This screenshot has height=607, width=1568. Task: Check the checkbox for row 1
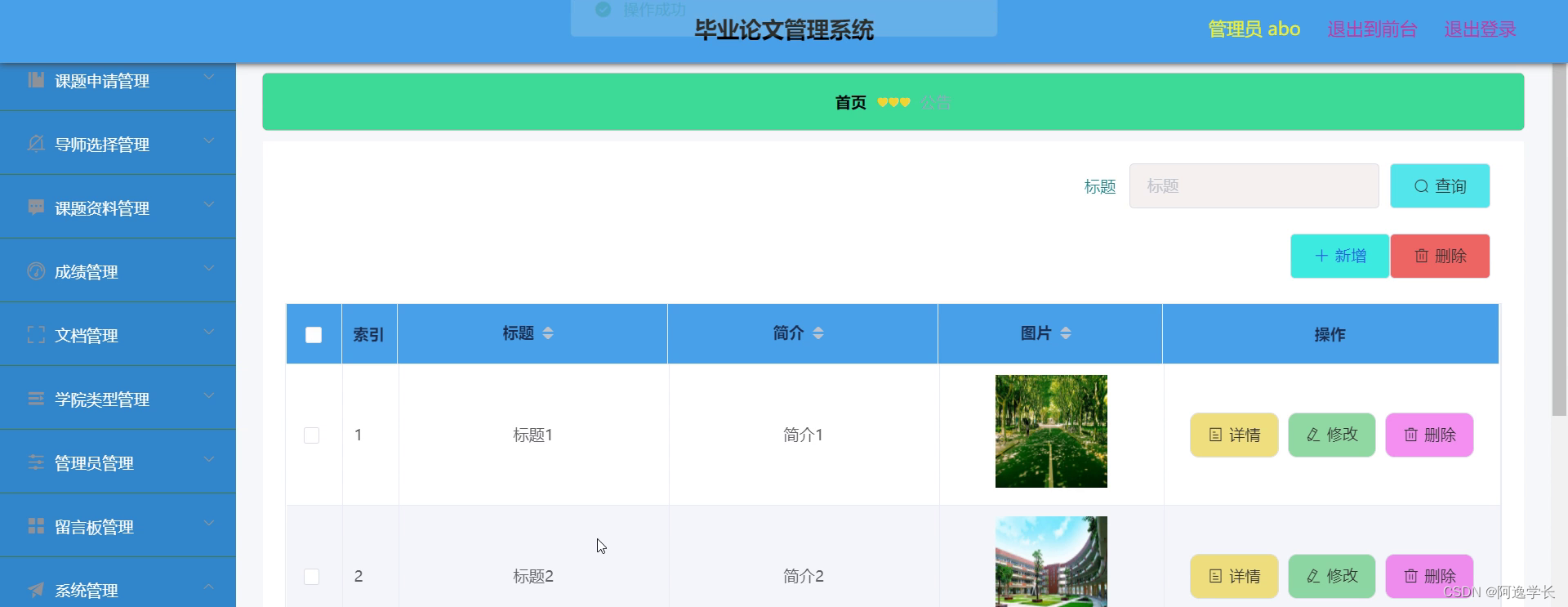pyautogui.click(x=311, y=435)
